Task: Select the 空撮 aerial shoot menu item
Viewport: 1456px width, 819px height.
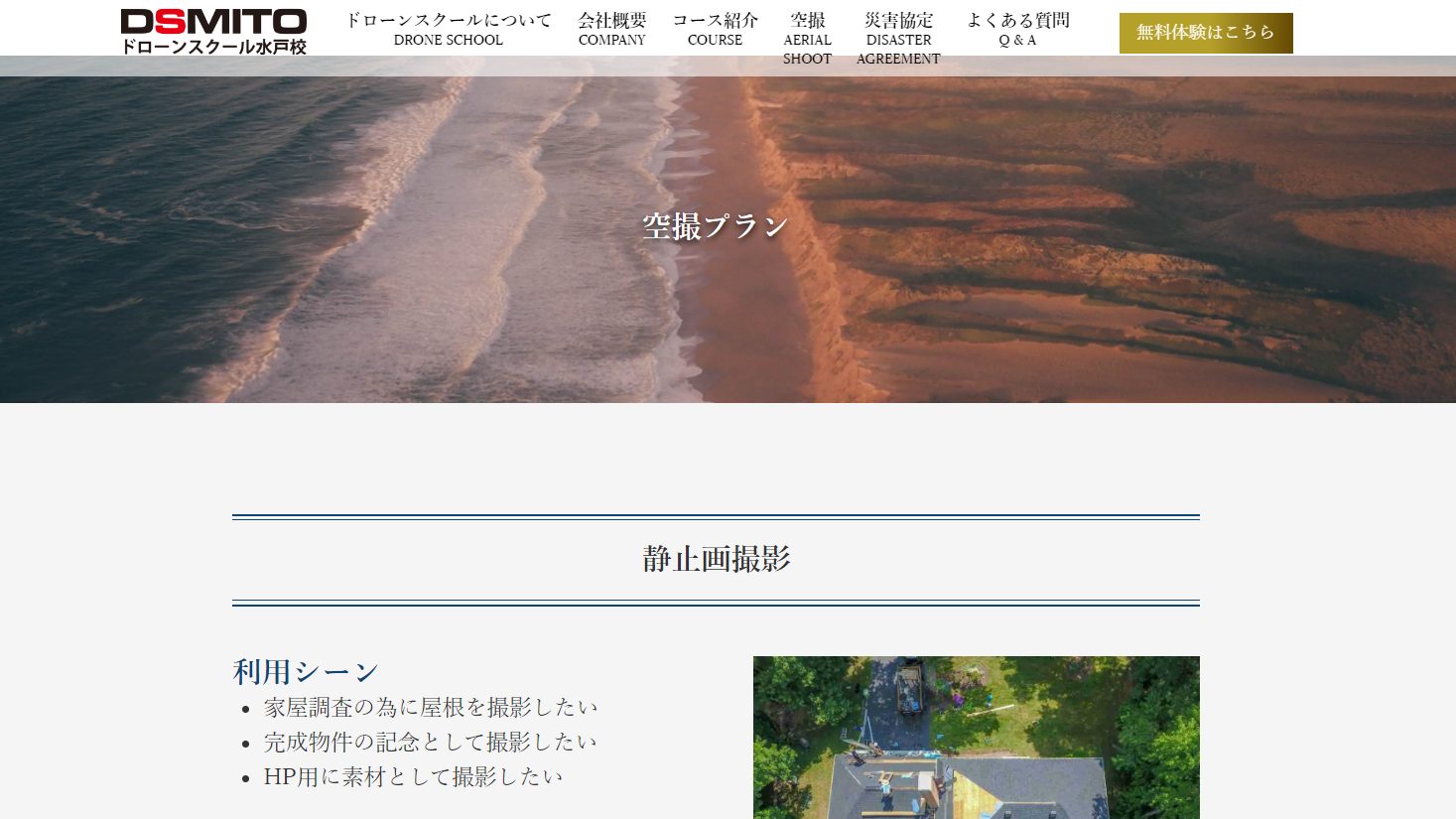Action: (x=807, y=38)
